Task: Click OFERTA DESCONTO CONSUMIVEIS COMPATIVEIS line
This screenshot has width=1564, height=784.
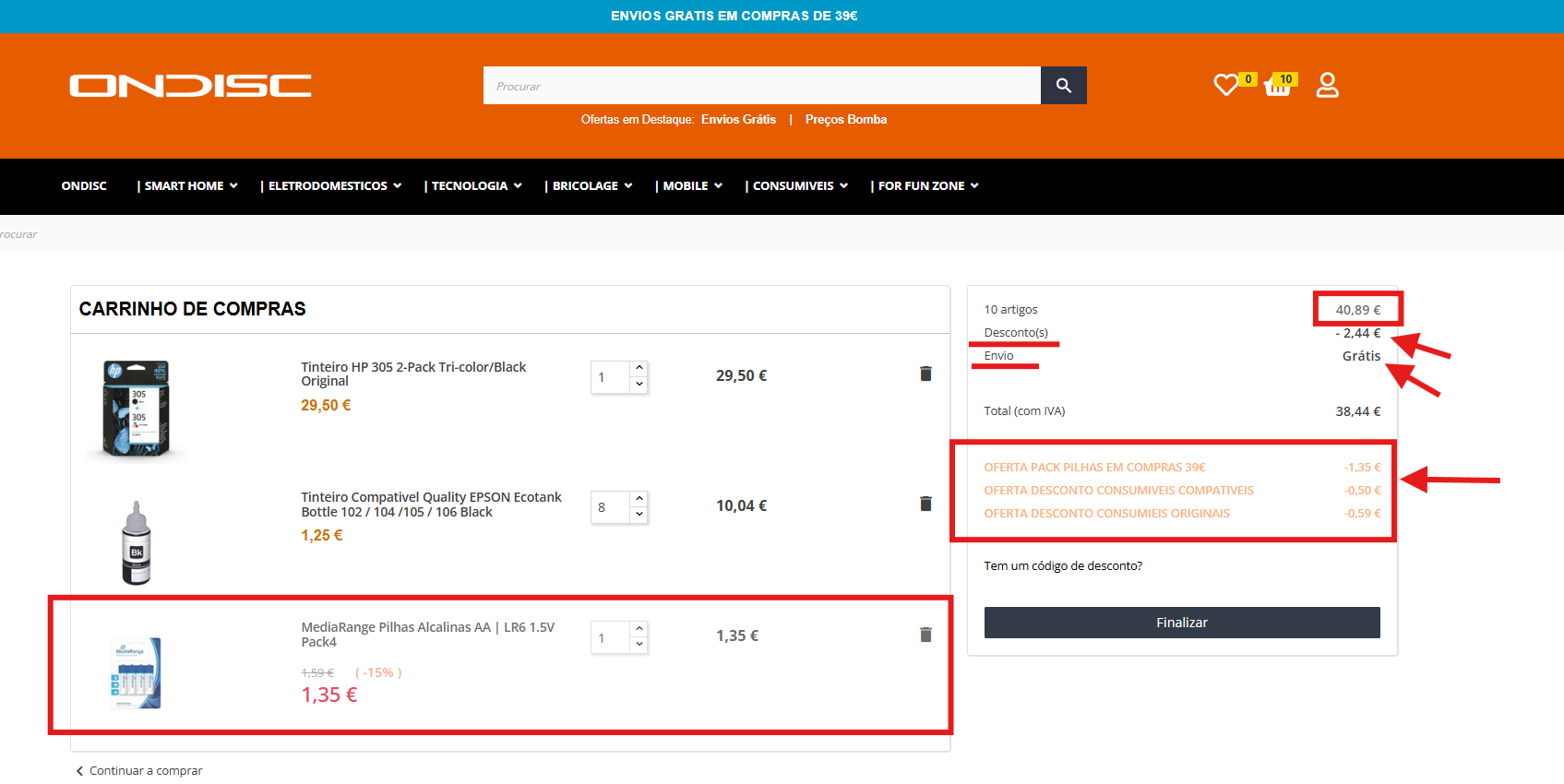Action: [1119, 491]
